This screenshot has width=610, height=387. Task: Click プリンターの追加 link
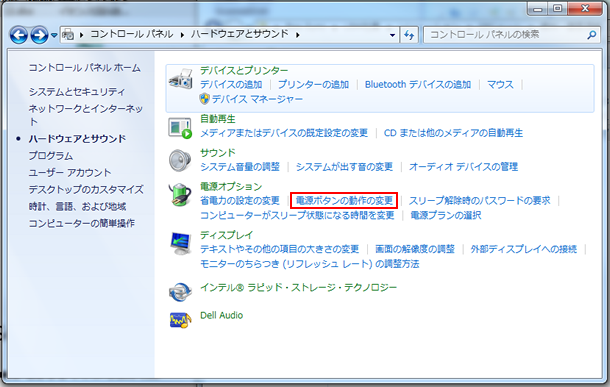[x=313, y=85]
